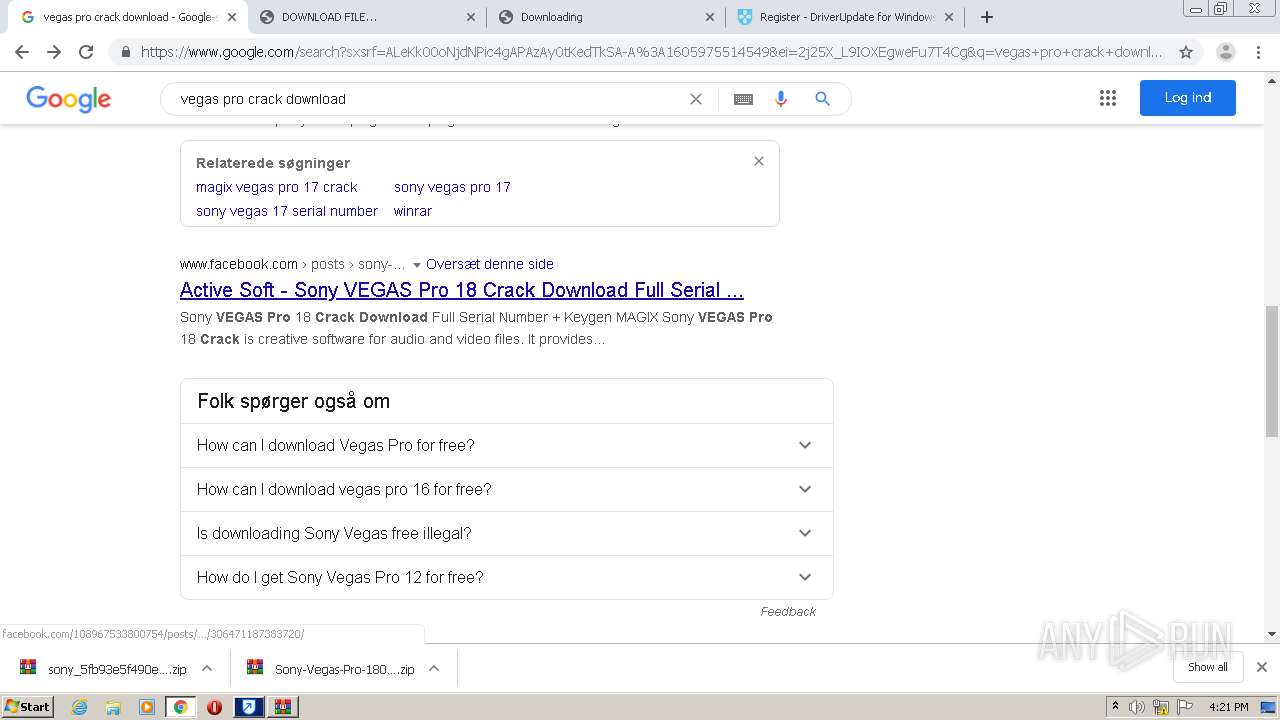Click the Feedback link under questions
The image size is (1280, 720).
788,611
